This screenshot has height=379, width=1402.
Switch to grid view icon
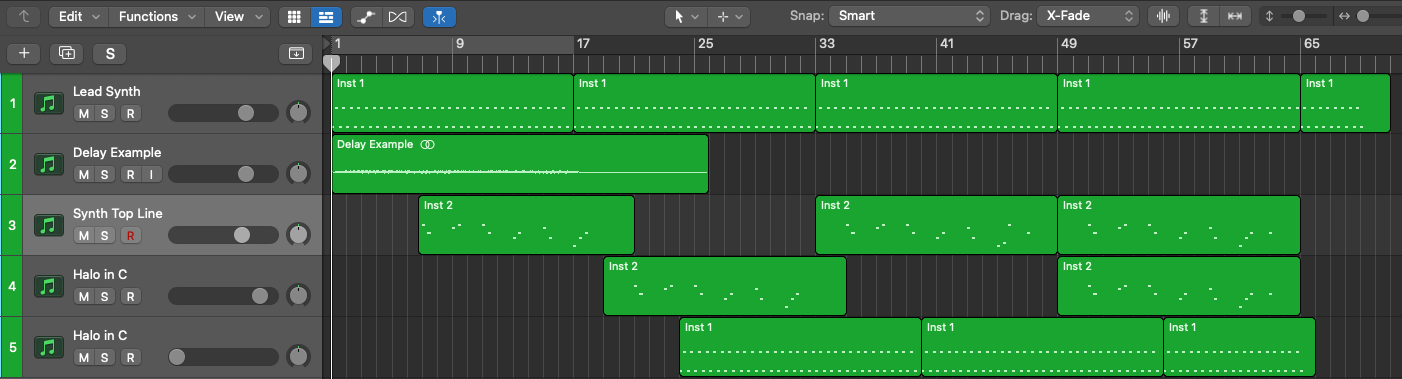[293, 16]
